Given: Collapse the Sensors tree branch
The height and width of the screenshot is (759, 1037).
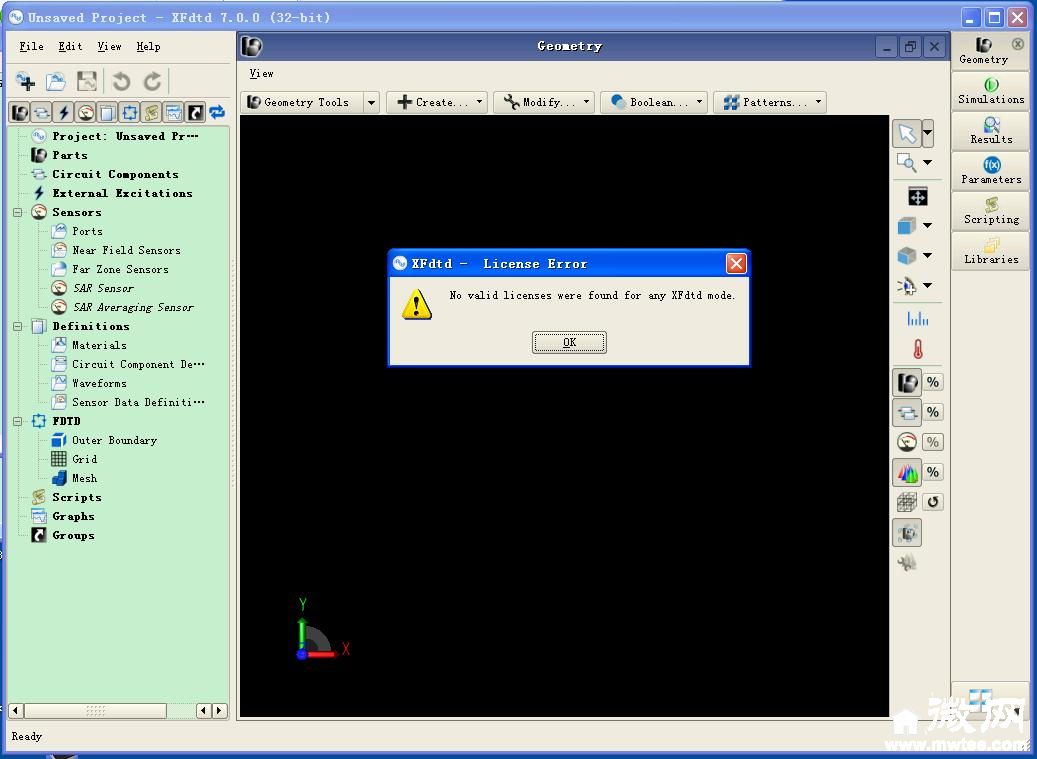Looking at the screenshot, I should pyautogui.click(x=18, y=212).
